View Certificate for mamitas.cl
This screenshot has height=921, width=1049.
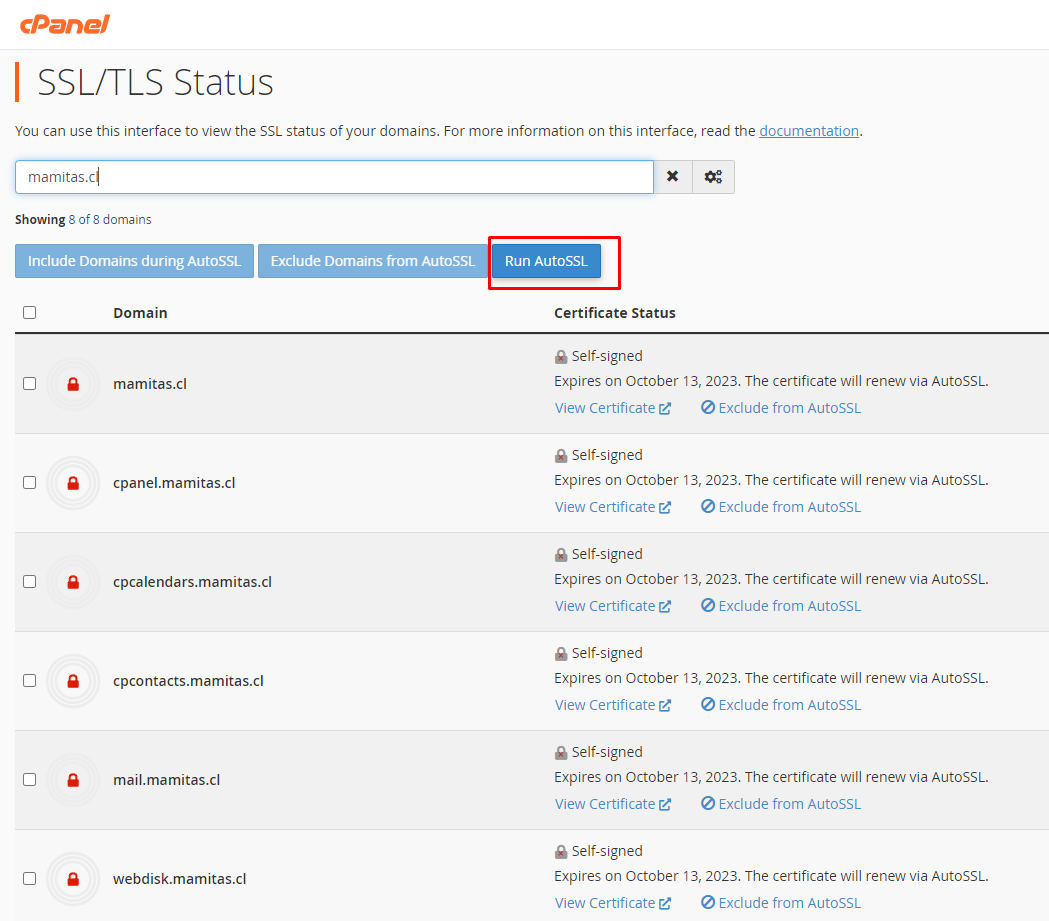point(613,408)
